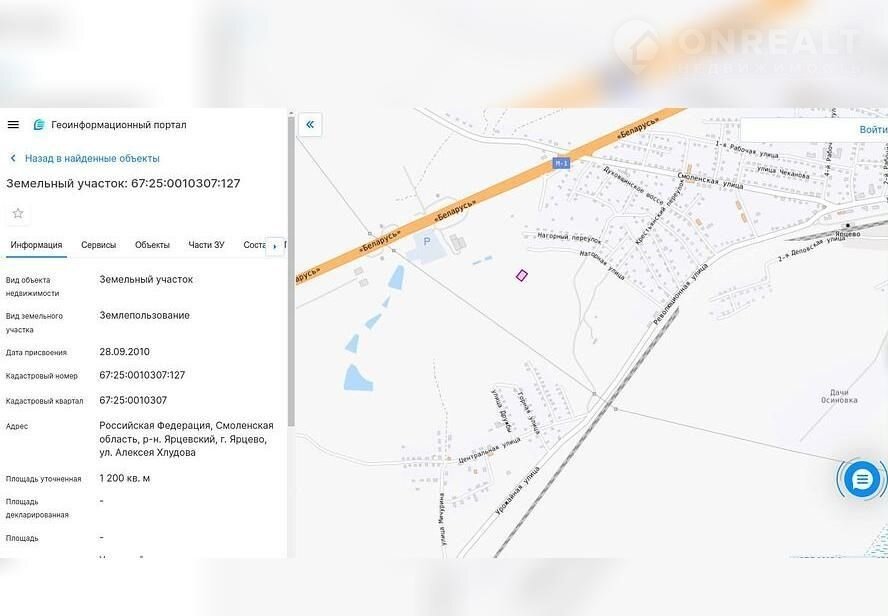
Task: Open the blue chat assistant bubble
Action: coord(860,480)
